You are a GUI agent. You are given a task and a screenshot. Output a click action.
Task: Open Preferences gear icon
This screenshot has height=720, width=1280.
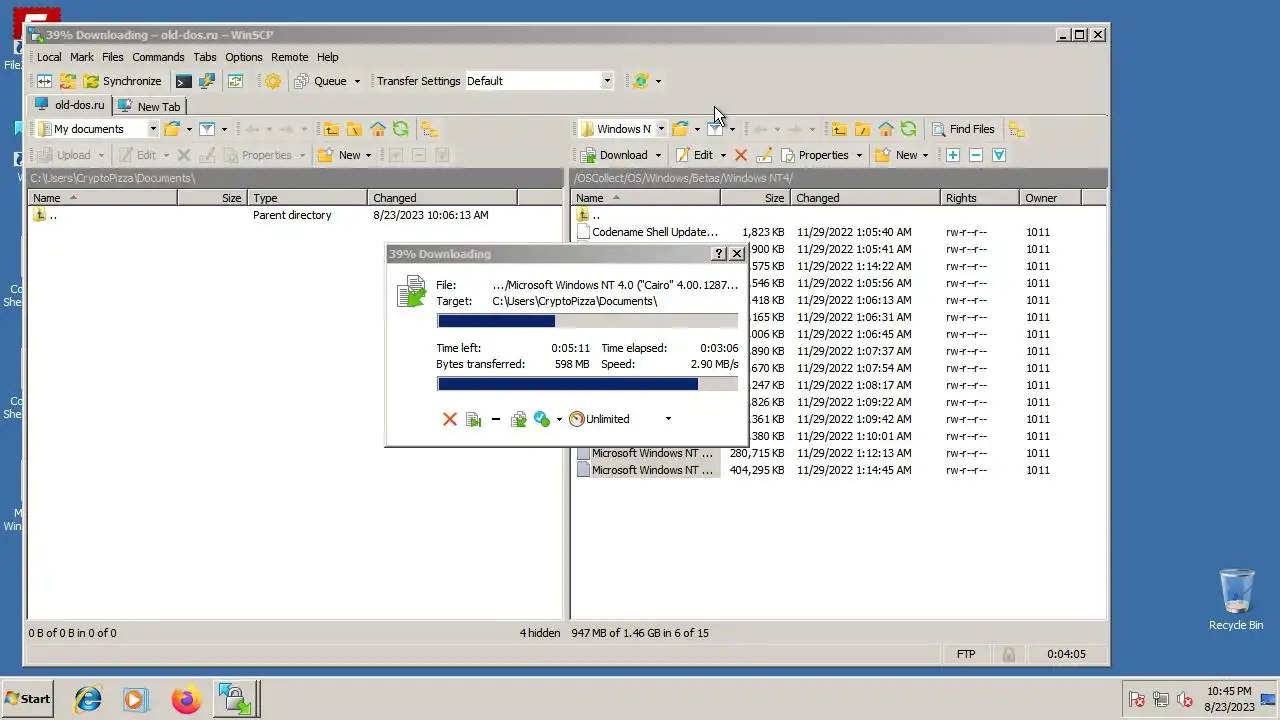point(272,81)
